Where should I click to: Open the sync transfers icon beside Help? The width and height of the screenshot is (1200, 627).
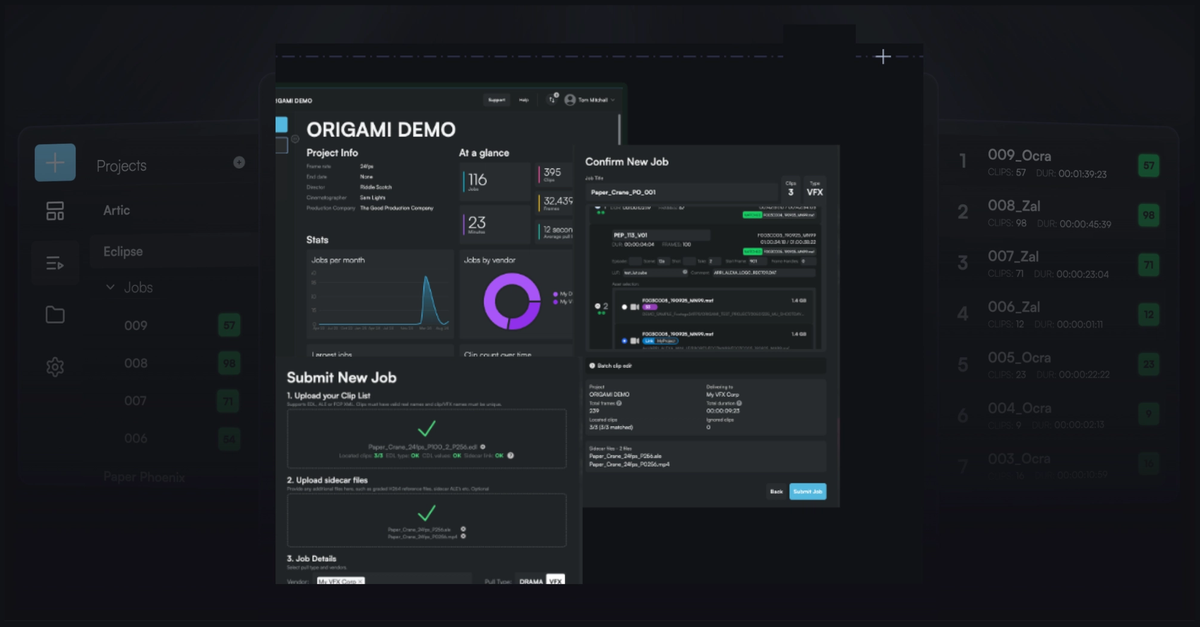552,100
